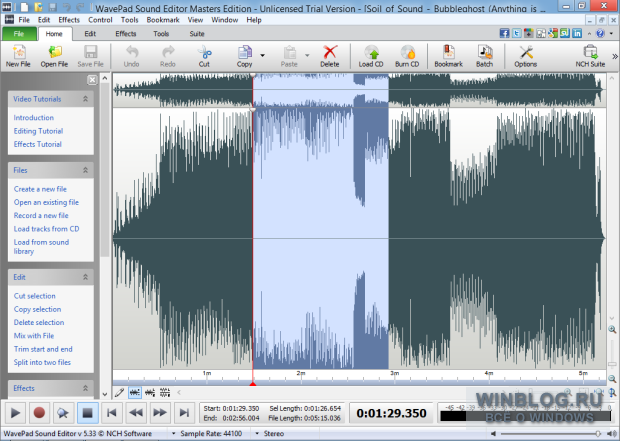Jump to end of file
The width and height of the screenshot is (620, 441).
tap(184, 413)
